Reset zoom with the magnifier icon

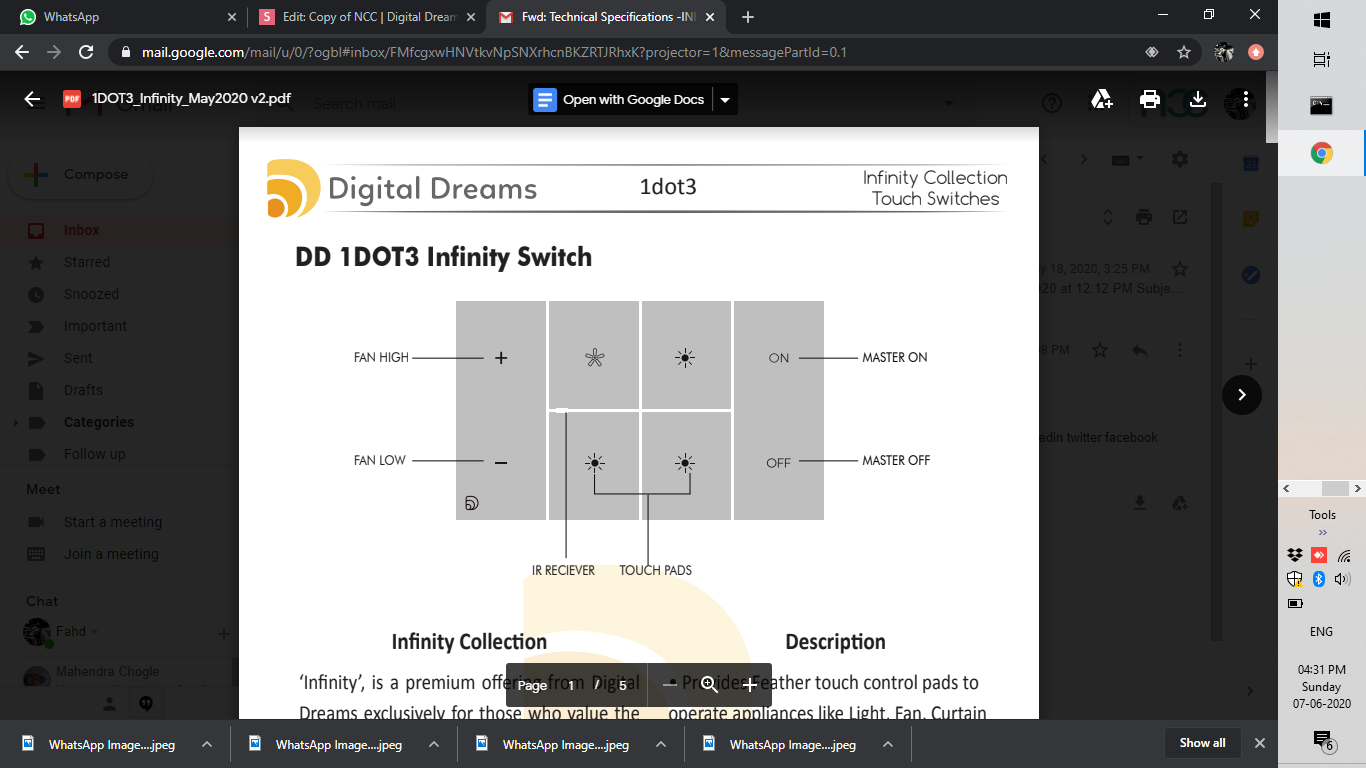710,685
